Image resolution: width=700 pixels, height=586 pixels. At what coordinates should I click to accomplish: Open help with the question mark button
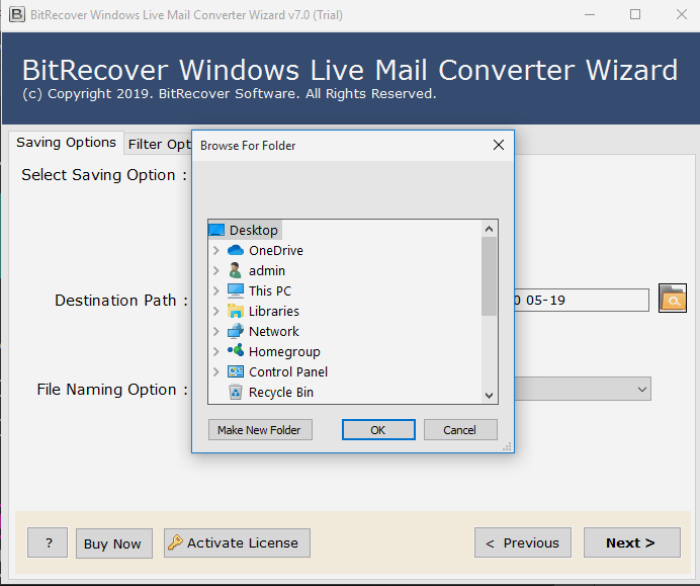coord(47,543)
